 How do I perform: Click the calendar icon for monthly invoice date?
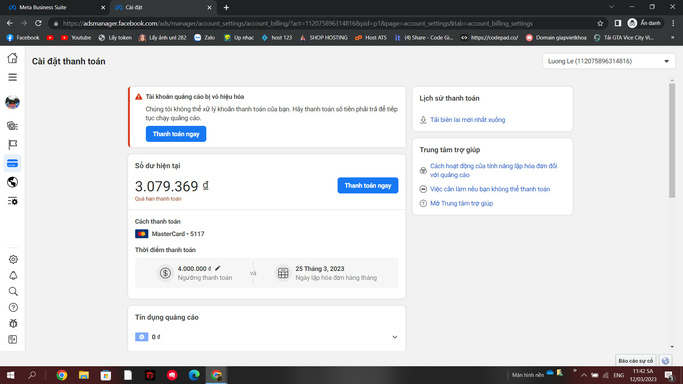pyautogui.click(x=283, y=273)
